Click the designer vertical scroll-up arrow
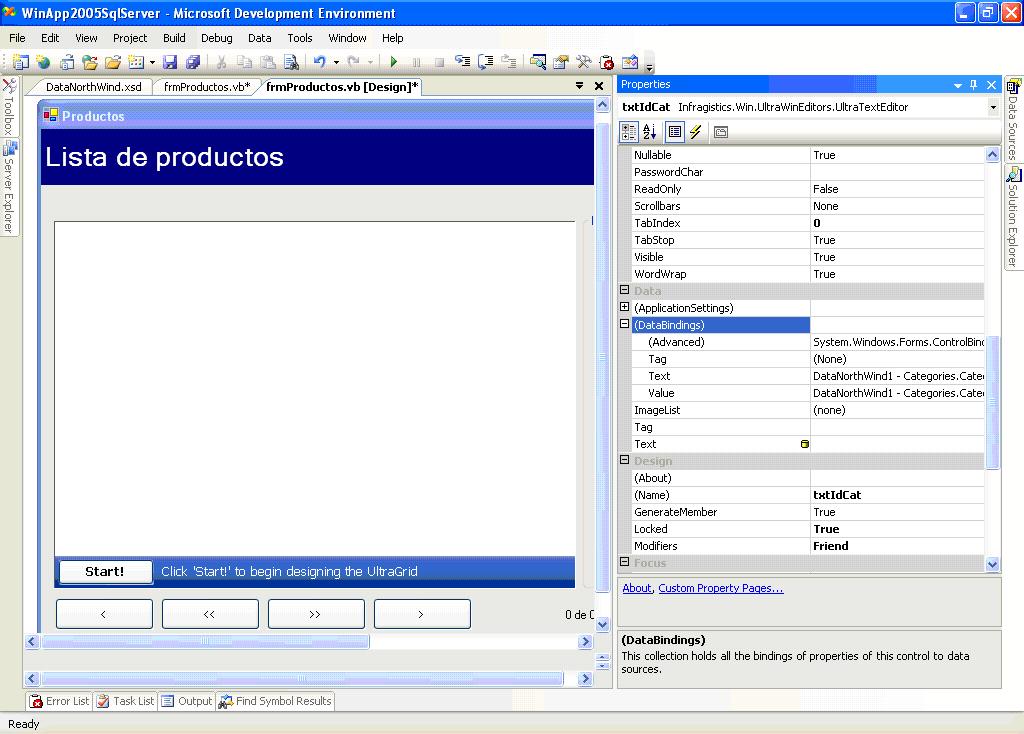The image size is (1024, 734). tap(602, 104)
